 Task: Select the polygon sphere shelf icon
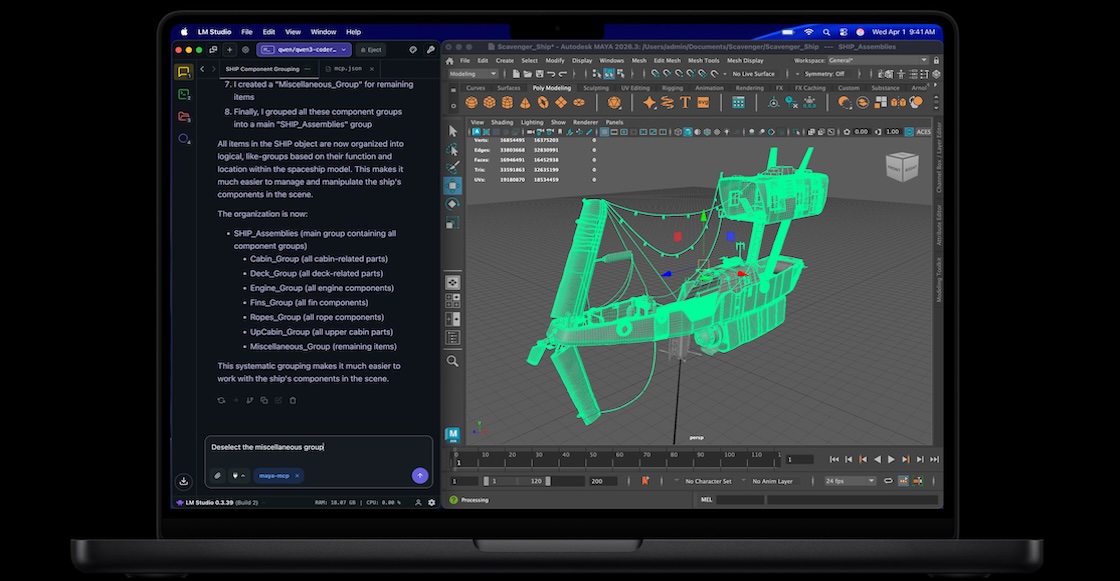473,102
